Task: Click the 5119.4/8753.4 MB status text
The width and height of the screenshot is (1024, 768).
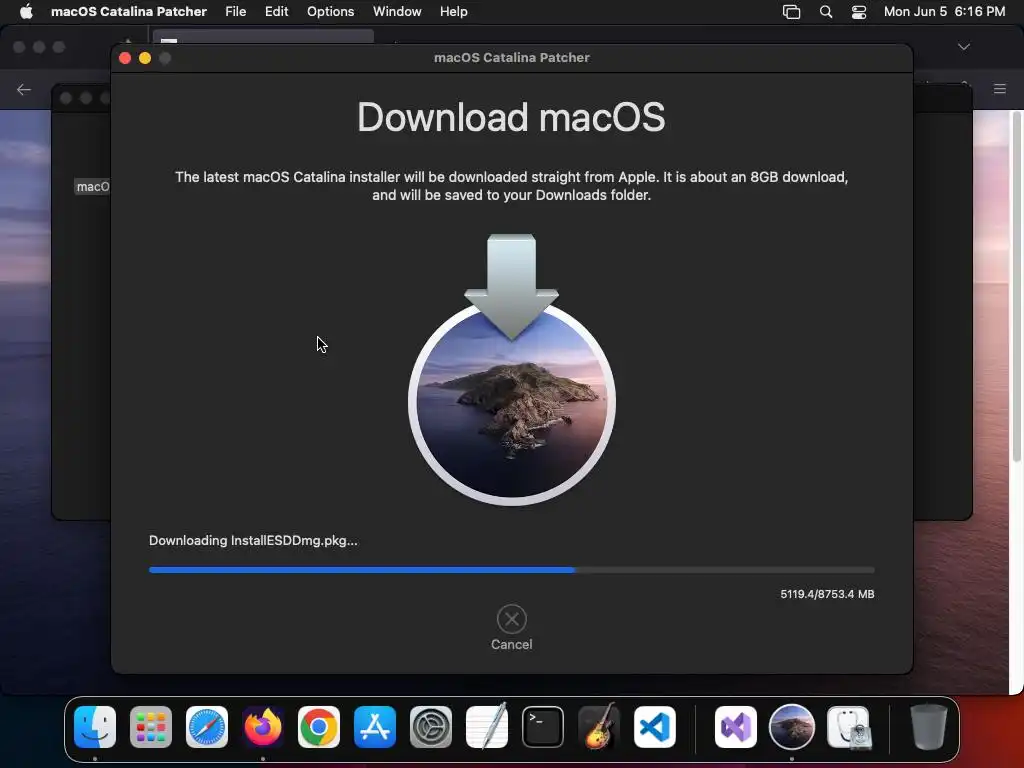Action: tap(827, 594)
